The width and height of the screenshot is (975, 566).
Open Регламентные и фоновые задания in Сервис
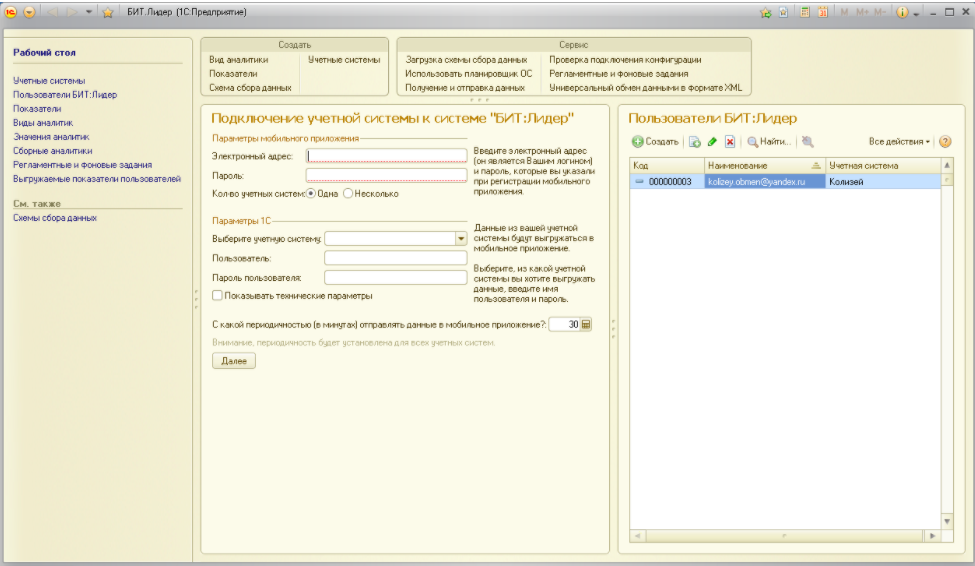(619, 73)
